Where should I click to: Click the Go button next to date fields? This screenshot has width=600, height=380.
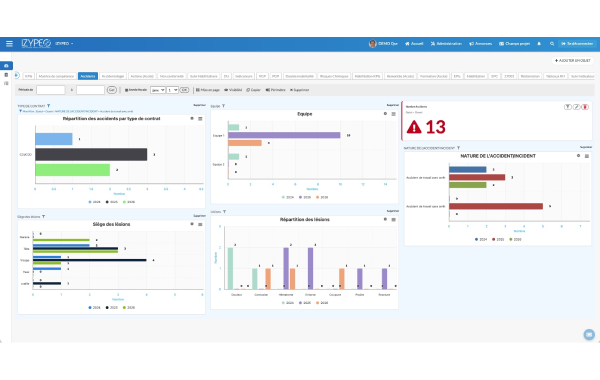(112, 90)
